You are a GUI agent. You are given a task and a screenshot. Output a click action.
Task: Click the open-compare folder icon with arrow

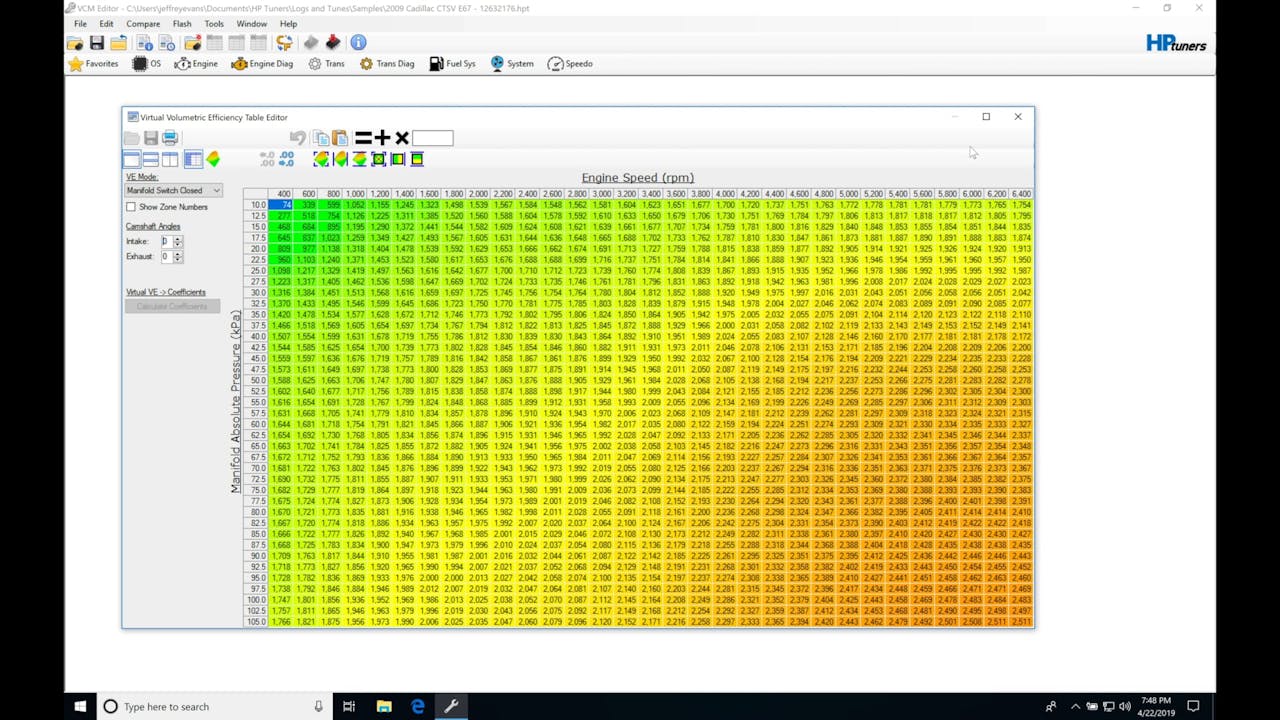click(118, 43)
